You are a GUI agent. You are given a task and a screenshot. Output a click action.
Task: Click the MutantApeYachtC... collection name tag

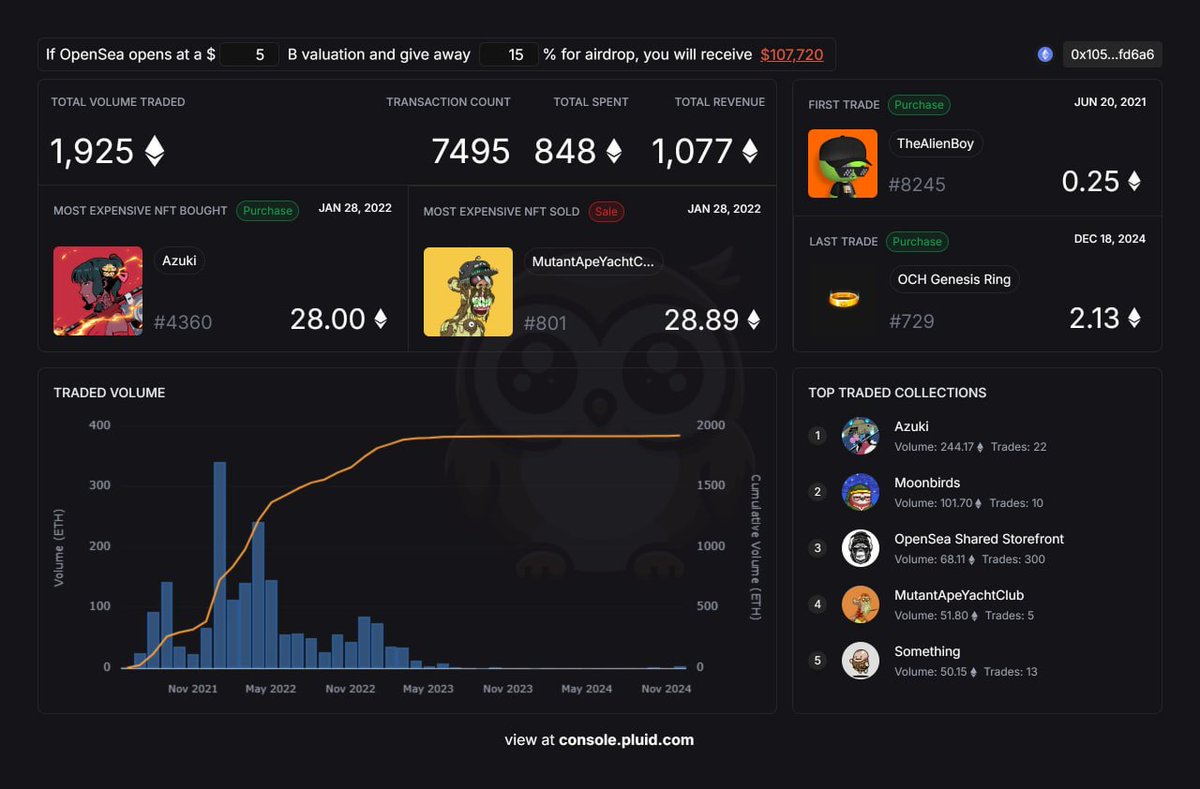[593, 261]
